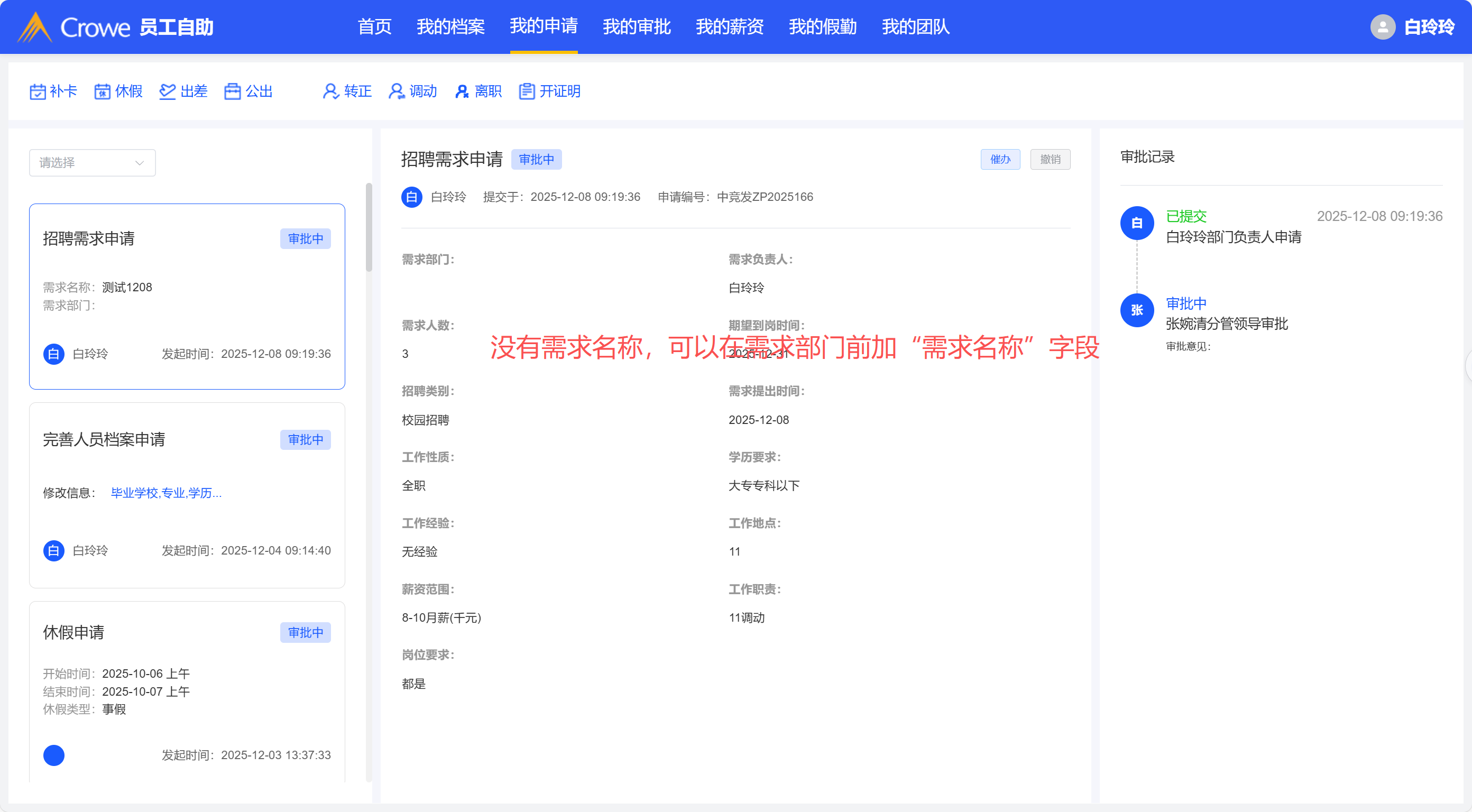Screen dimensions: 1472x812
Task: Go to 我的假勤 tab
Action: [822, 27]
